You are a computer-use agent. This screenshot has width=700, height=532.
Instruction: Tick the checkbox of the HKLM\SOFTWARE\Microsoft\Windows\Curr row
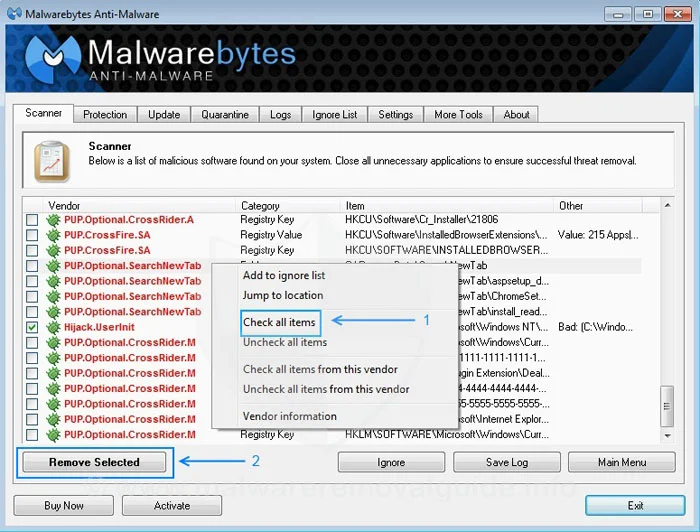[32, 435]
